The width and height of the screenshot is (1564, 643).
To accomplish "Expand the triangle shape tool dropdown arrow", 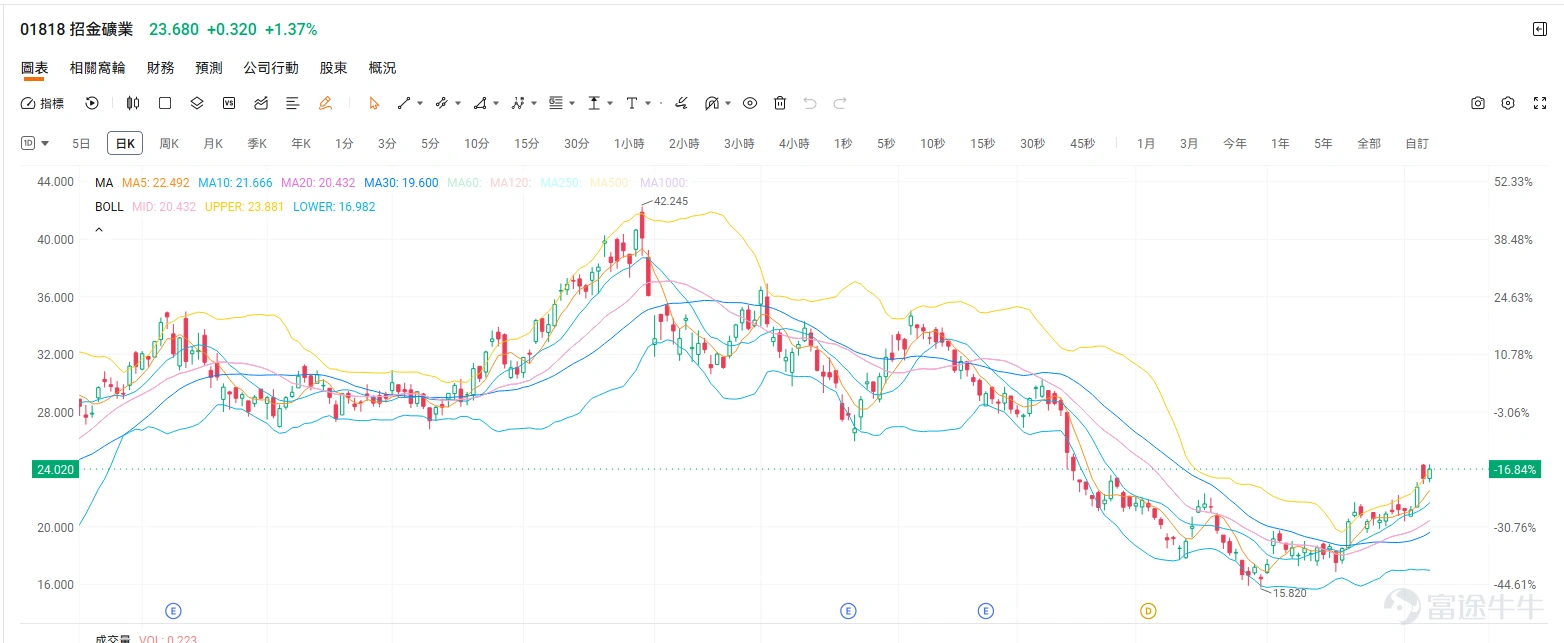I will (496, 103).
